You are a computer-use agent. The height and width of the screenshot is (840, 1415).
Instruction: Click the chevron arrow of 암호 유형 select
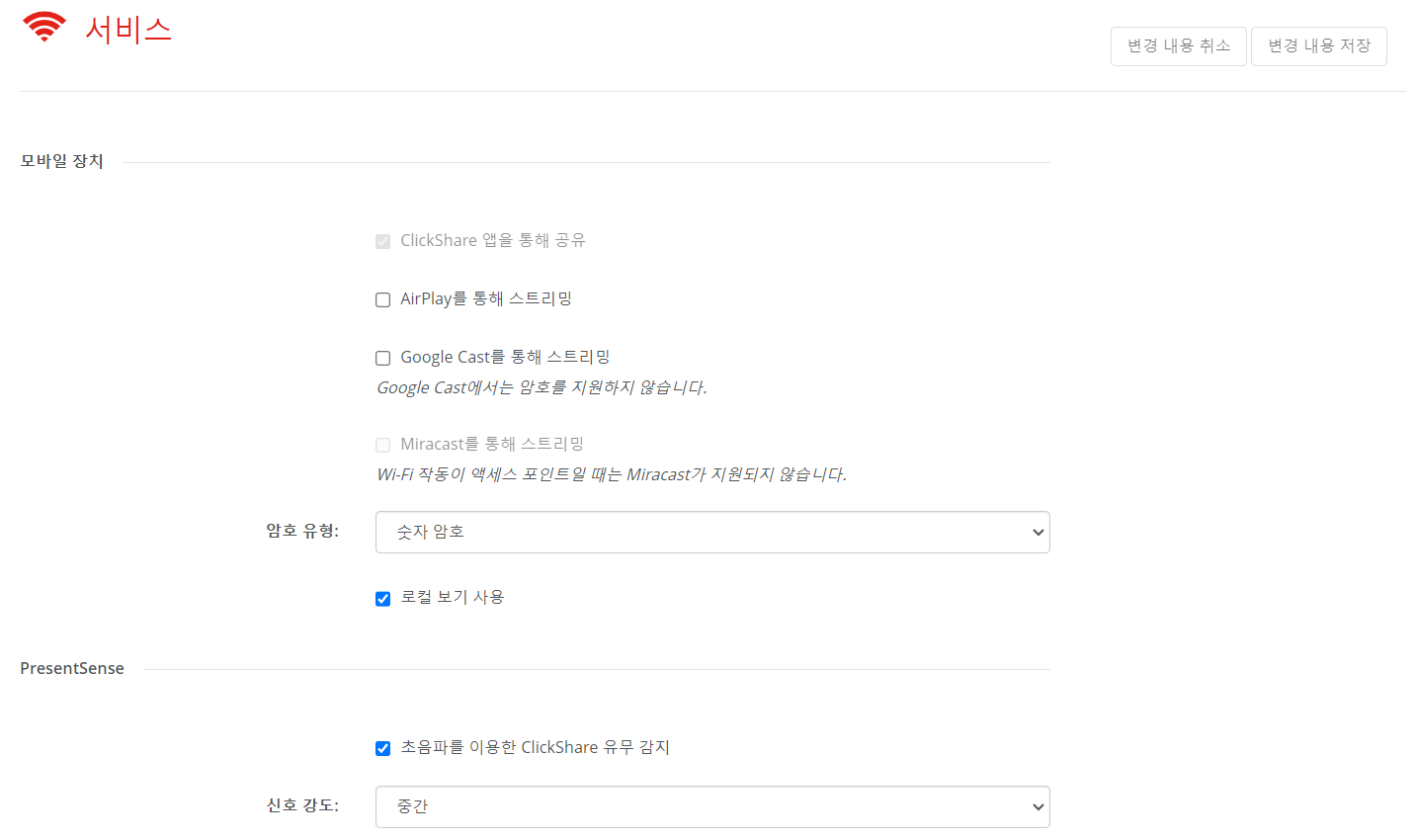pyautogui.click(x=1038, y=533)
